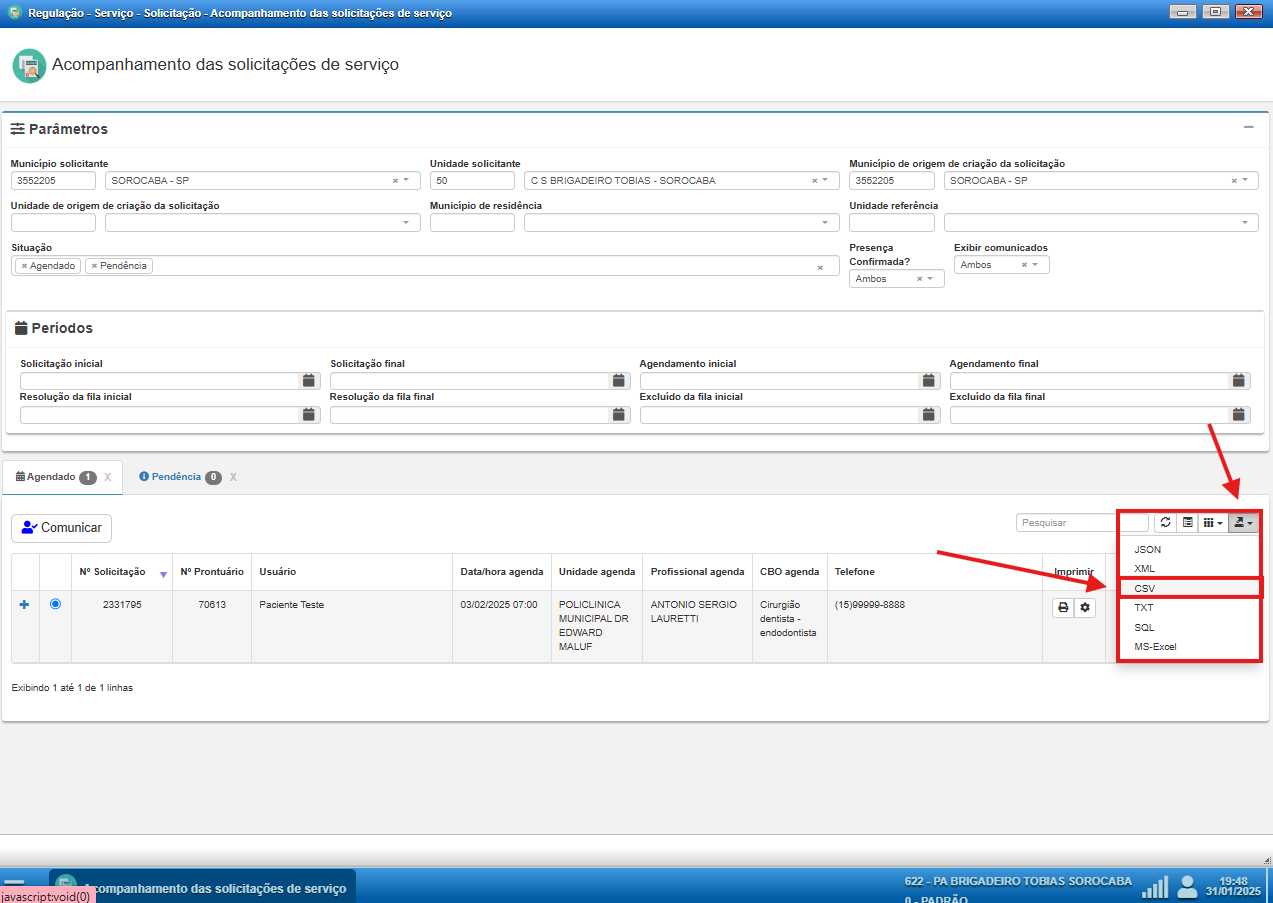Print the scheduled request row
Image resolution: width=1273 pixels, height=903 pixels.
click(1063, 607)
